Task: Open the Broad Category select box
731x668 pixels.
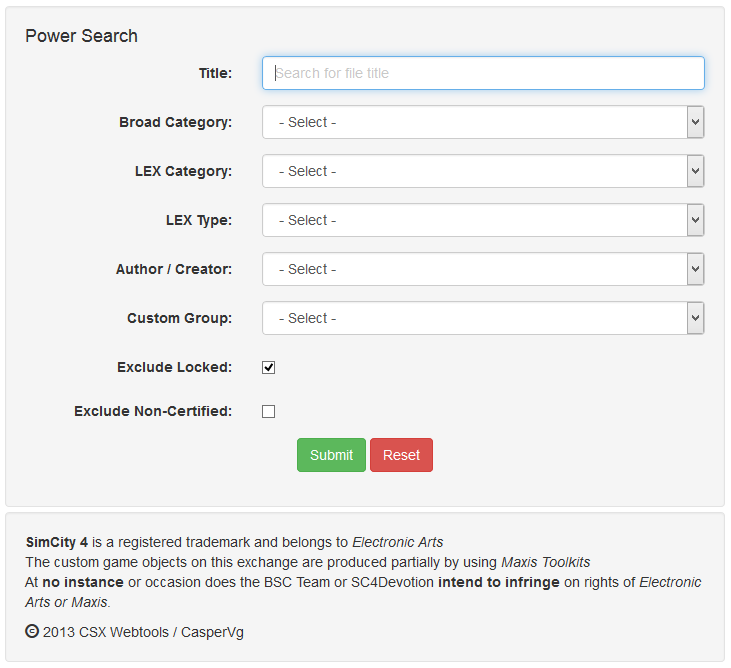Action: [x=483, y=122]
